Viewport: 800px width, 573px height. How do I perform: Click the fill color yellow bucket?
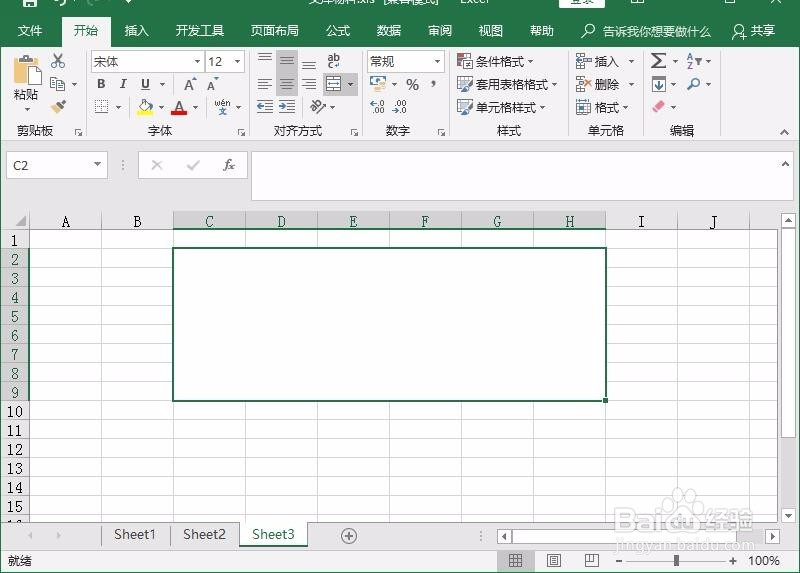[x=145, y=107]
